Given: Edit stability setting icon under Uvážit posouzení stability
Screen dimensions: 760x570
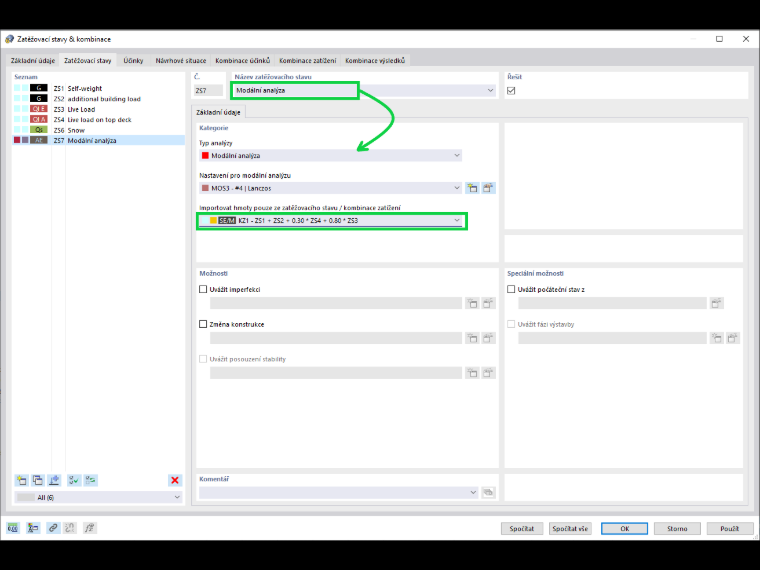Looking at the screenshot, I should click(x=488, y=373).
